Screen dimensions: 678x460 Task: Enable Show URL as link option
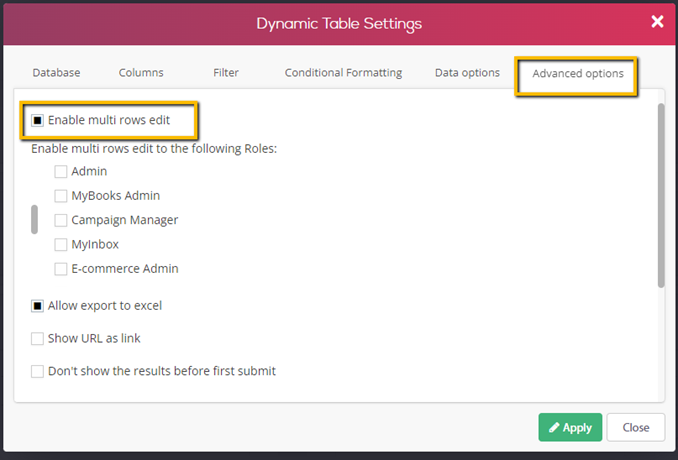[38, 339]
